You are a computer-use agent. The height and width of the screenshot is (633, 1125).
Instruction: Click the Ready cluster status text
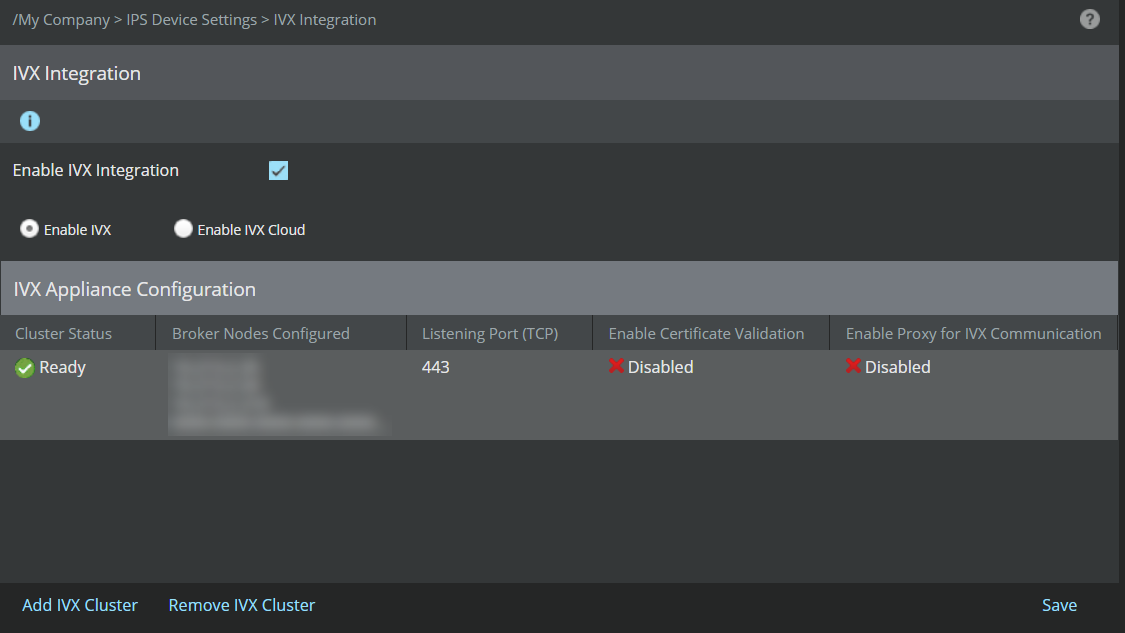[62, 367]
